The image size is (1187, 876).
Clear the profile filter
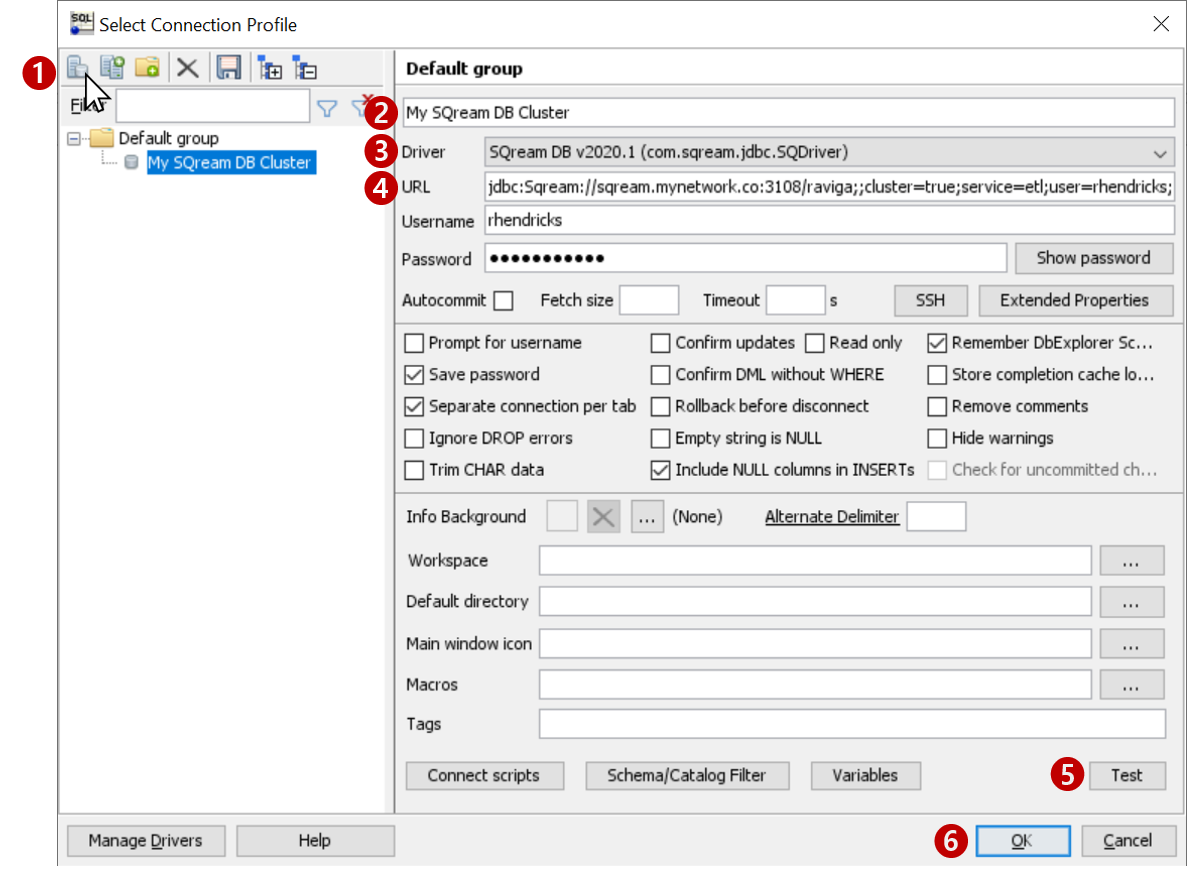362,105
